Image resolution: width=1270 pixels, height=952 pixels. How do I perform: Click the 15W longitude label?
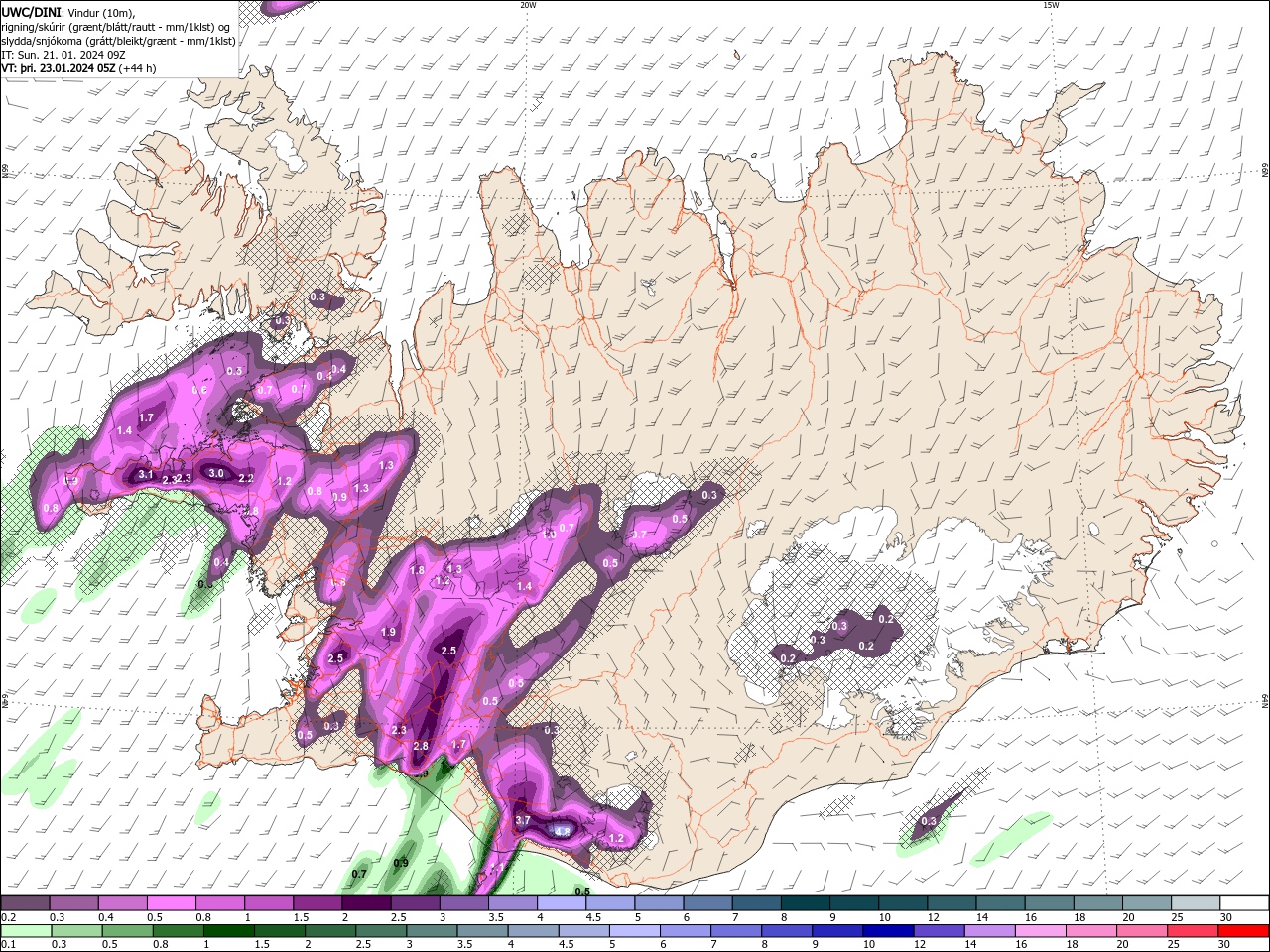[1051, 5]
